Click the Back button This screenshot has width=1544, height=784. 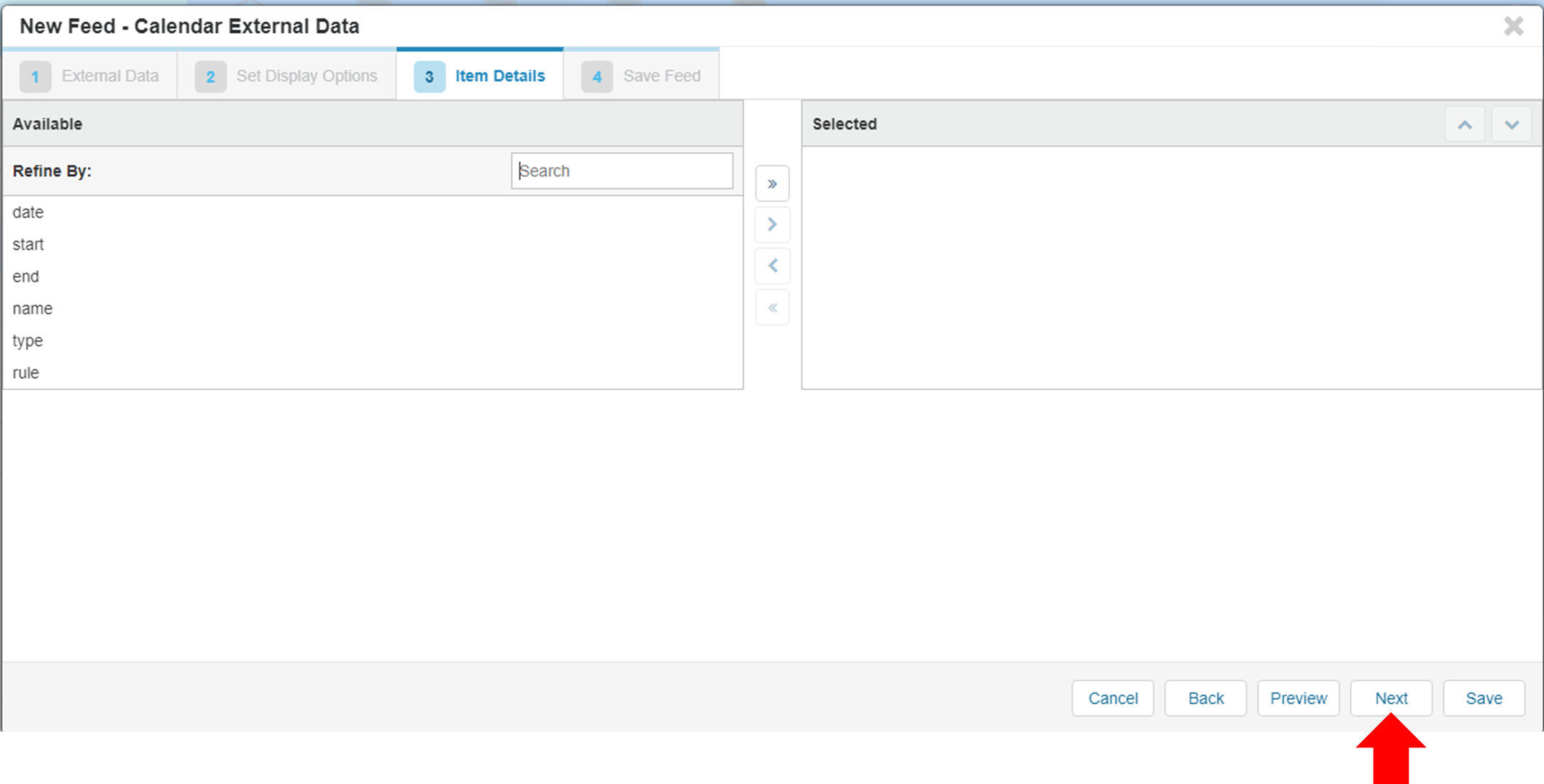(x=1205, y=698)
